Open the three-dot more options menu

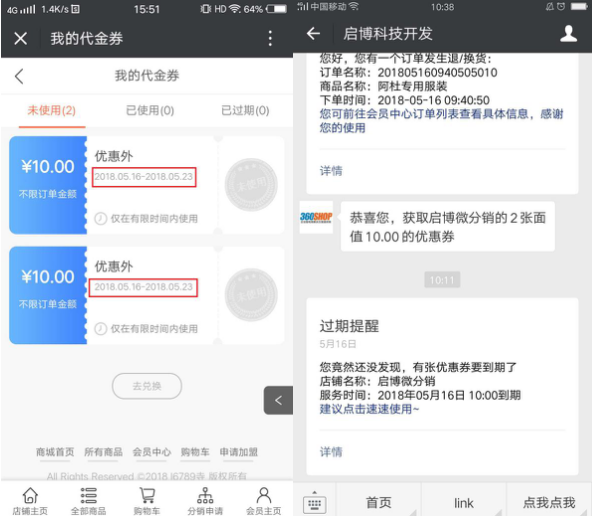(x=270, y=38)
